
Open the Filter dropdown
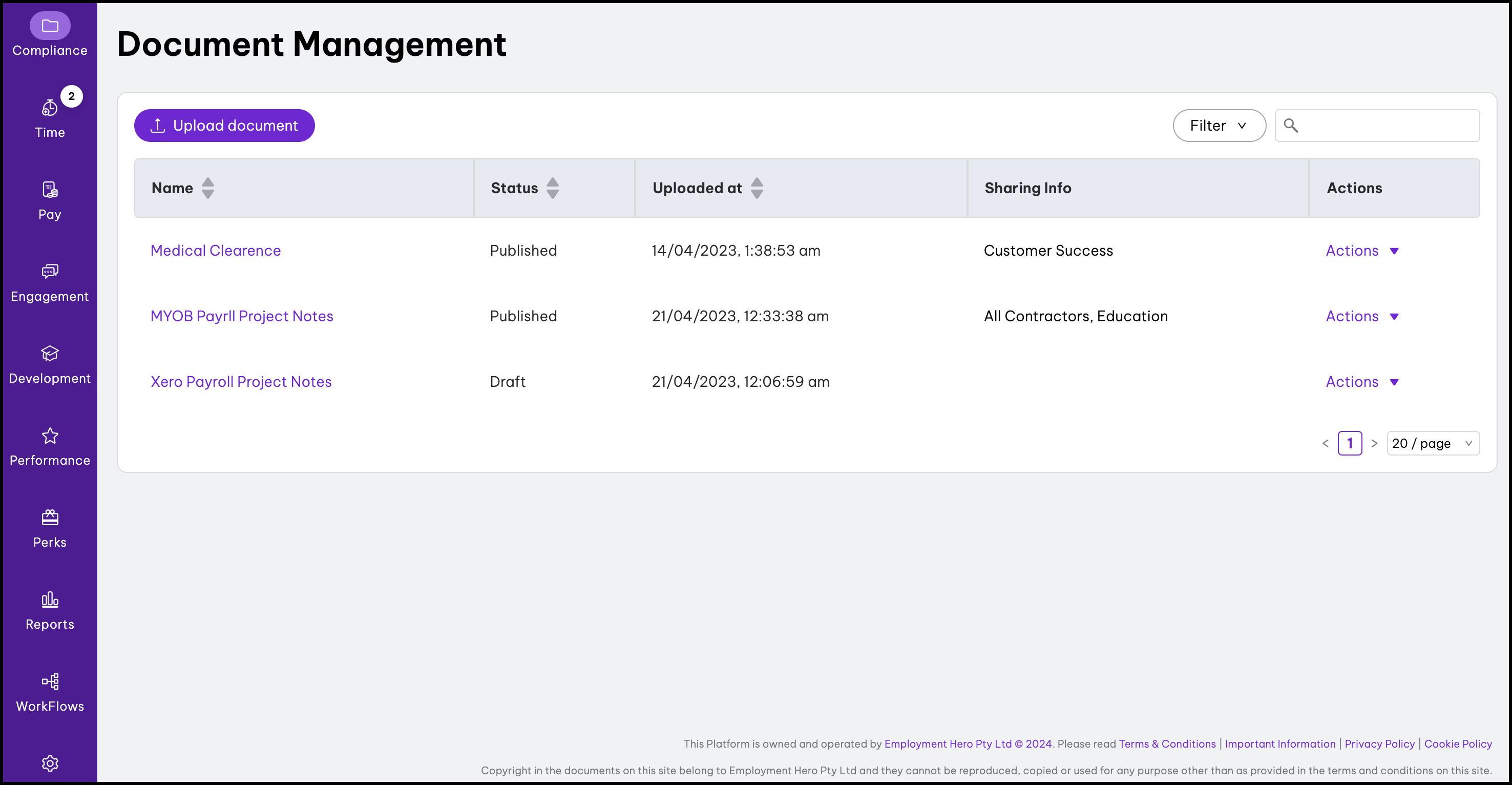[1219, 125]
